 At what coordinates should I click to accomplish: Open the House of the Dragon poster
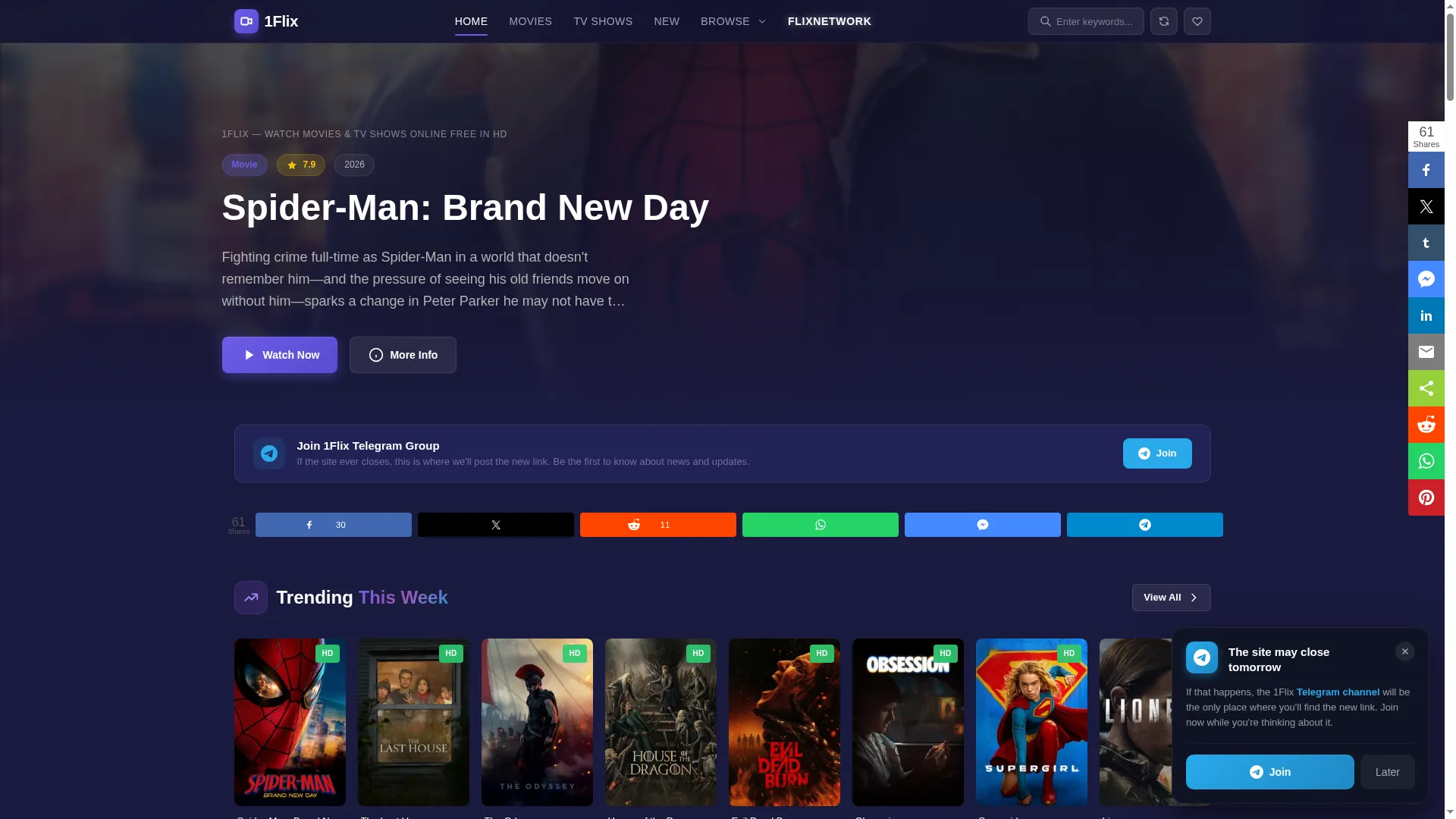coord(661,722)
